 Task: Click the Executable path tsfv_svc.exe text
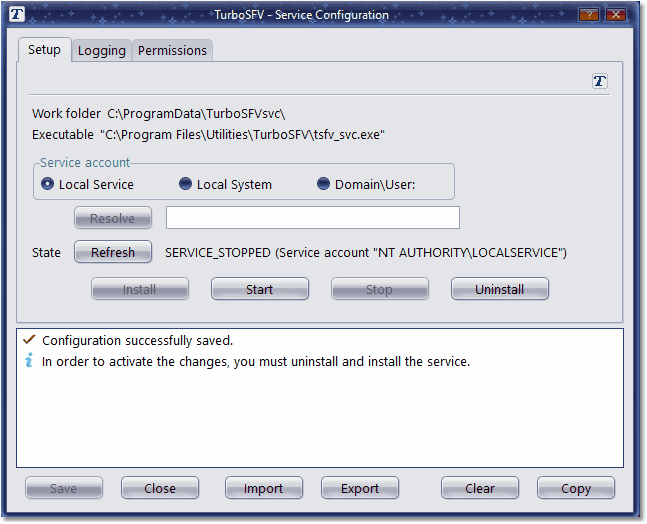pyautogui.click(x=243, y=135)
